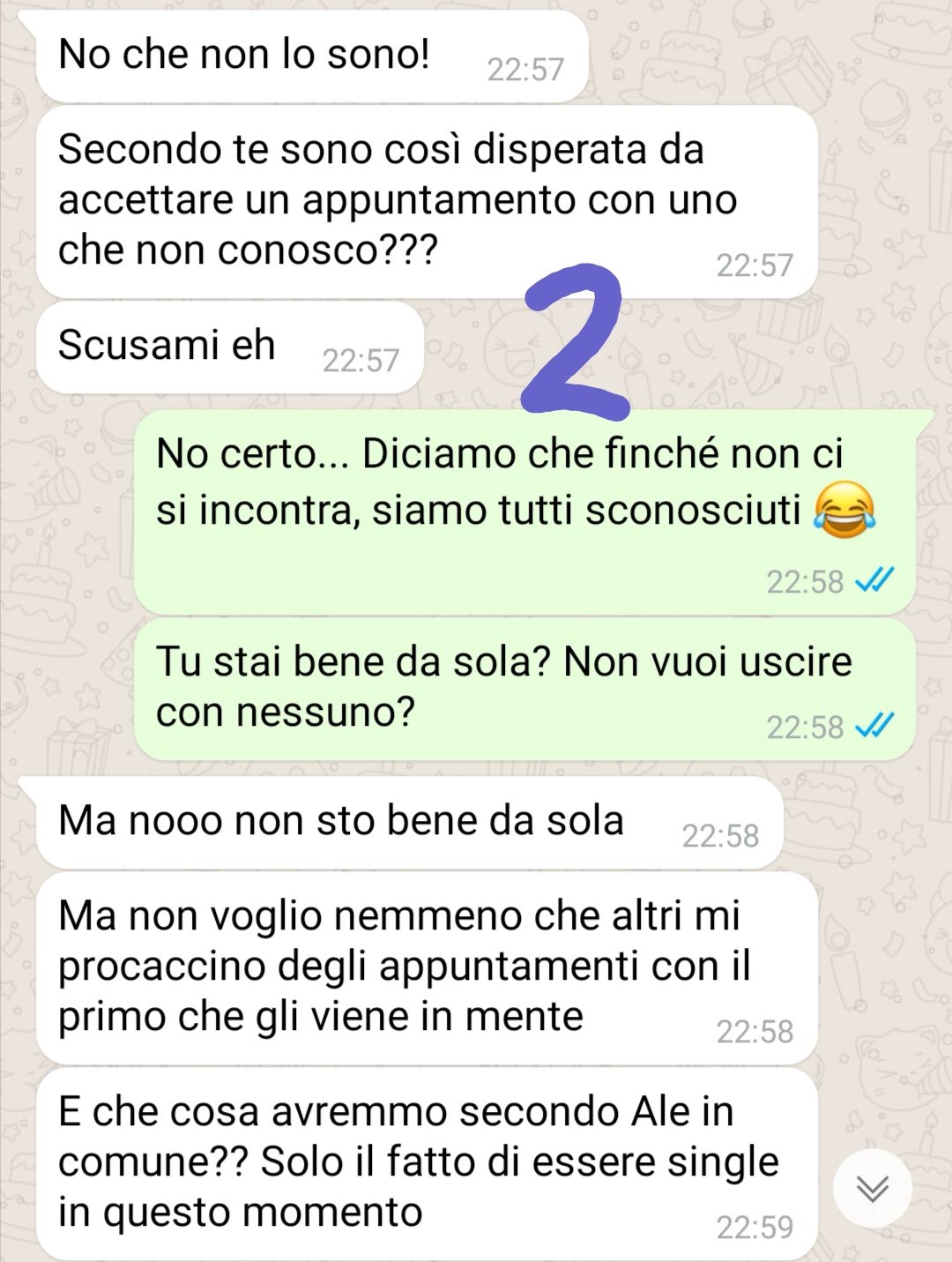Tap the purple handwritten number 2 annotation

click(x=576, y=340)
